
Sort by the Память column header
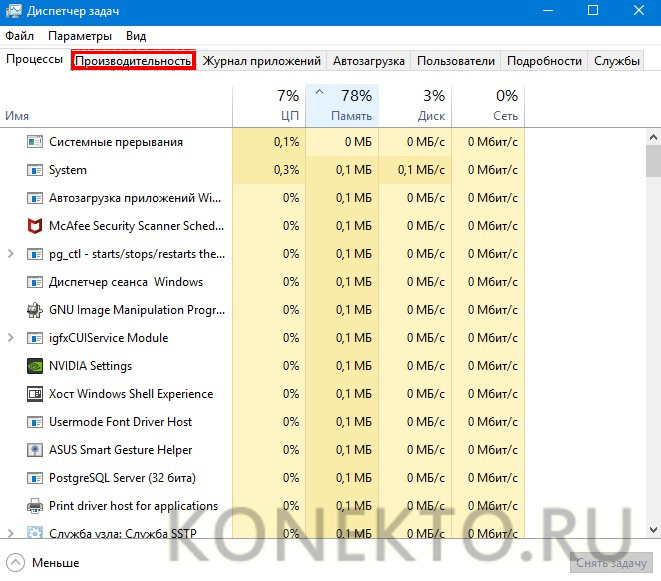342,106
